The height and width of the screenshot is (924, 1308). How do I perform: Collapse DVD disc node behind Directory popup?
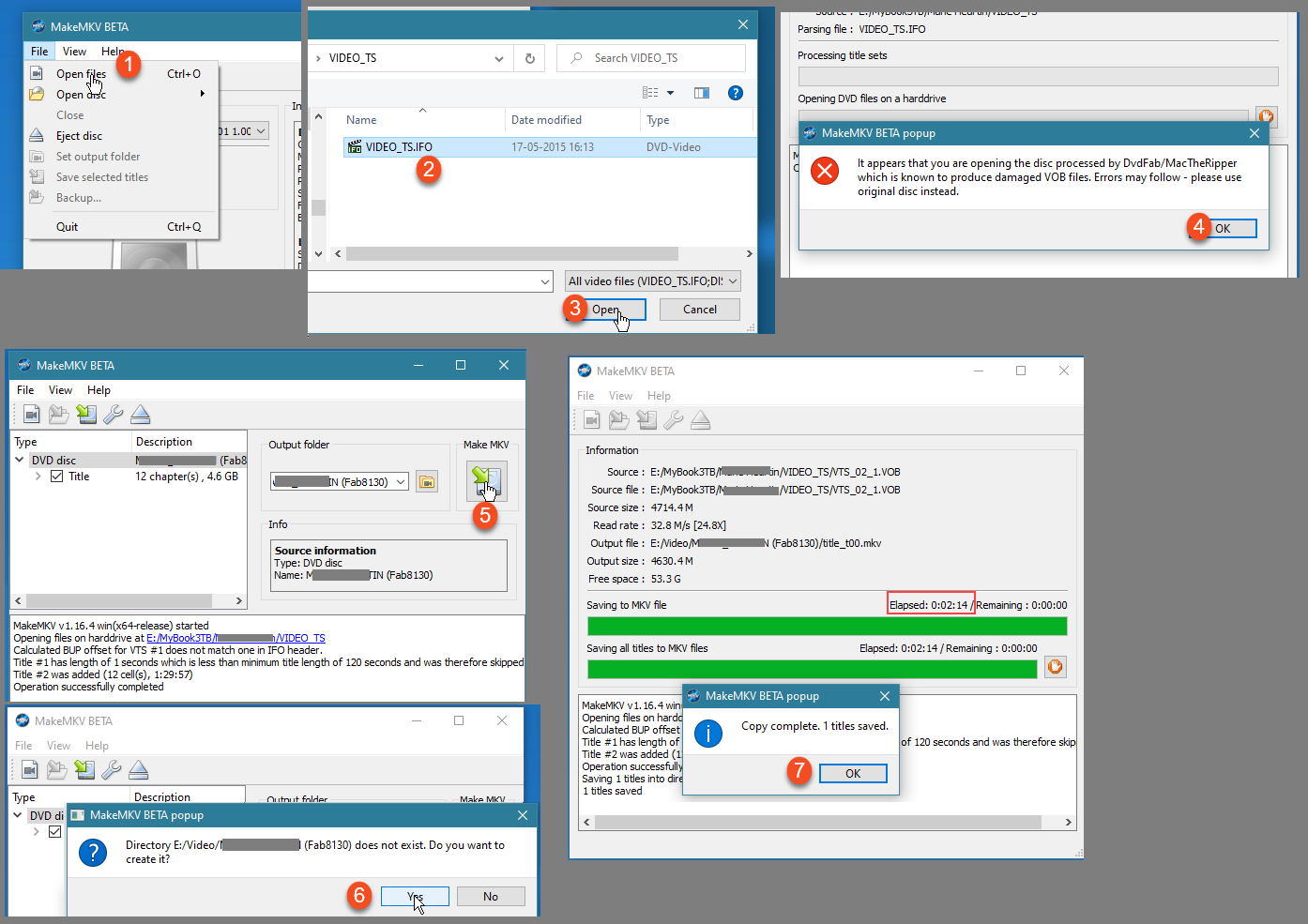click(x=18, y=815)
